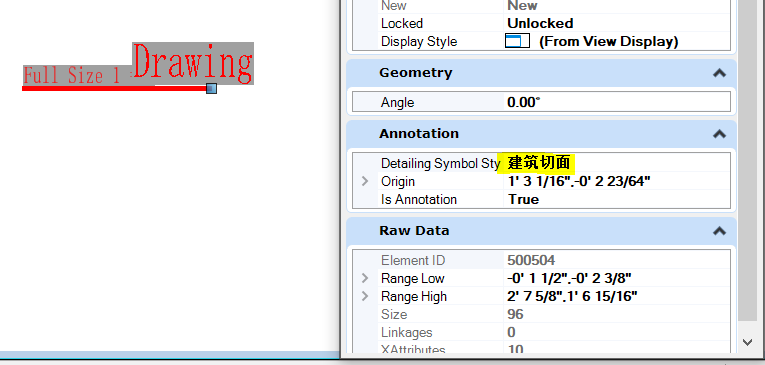
Task: Click Size value 96
Action: coord(515,315)
